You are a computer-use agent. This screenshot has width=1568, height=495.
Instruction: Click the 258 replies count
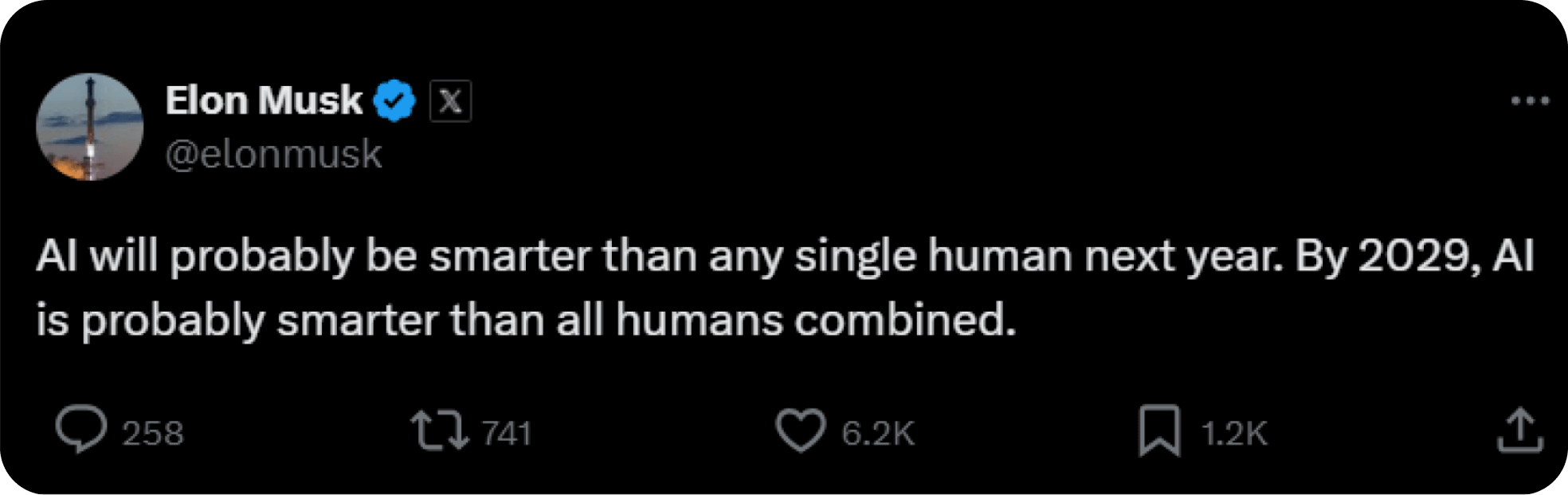(x=153, y=434)
